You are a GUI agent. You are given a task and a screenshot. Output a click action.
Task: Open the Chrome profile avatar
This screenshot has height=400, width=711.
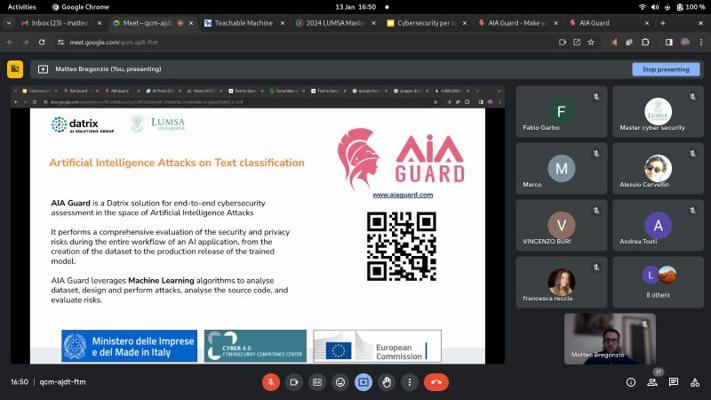point(685,42)
